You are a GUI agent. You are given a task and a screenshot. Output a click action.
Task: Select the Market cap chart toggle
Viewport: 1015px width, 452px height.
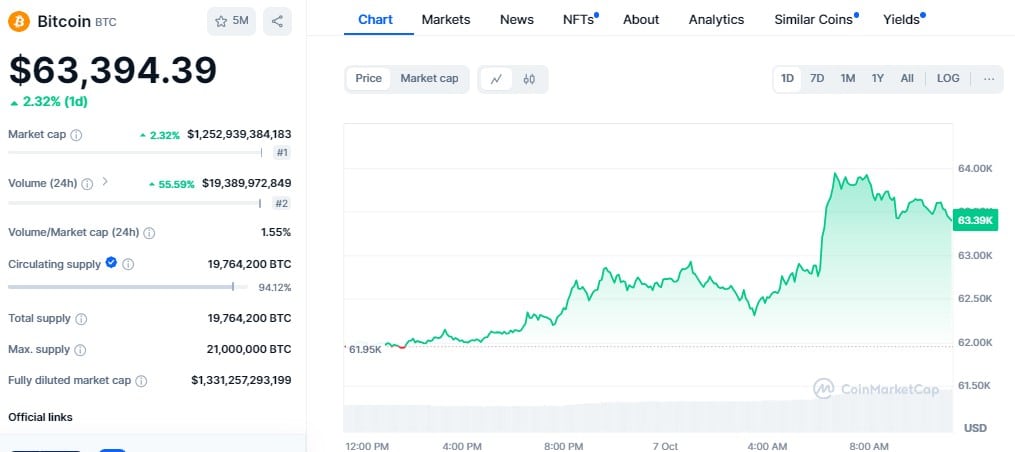[429, 78]
